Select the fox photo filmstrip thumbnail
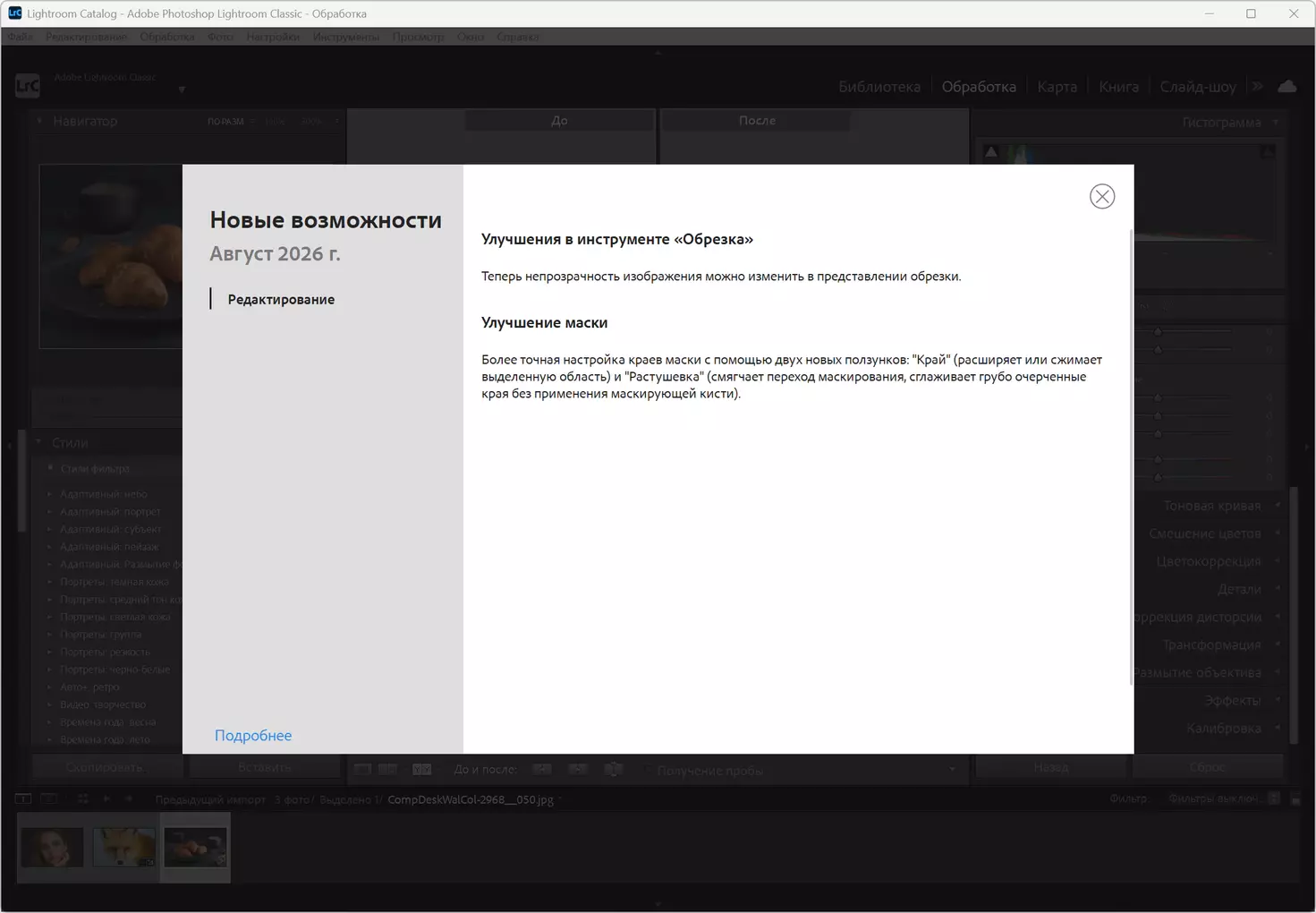1316x913 pixels. click(123, 847)
